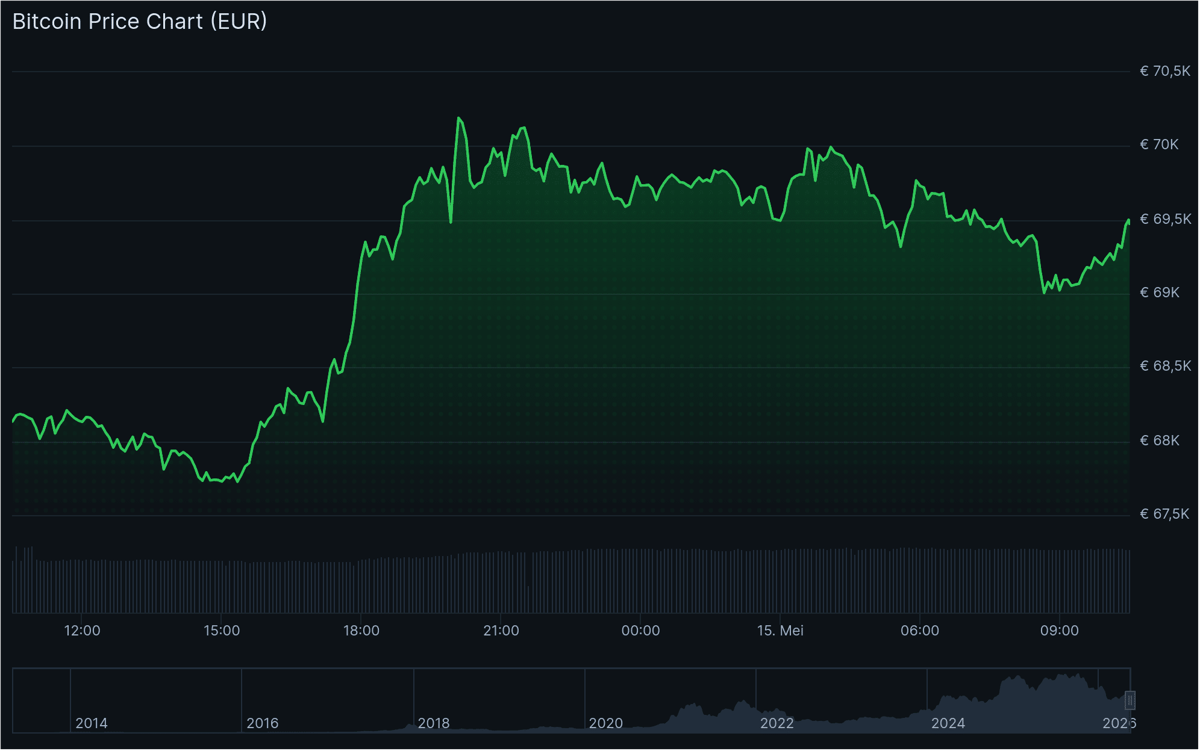Click the range navigator handle near 2026

[x=1132, y=699]
